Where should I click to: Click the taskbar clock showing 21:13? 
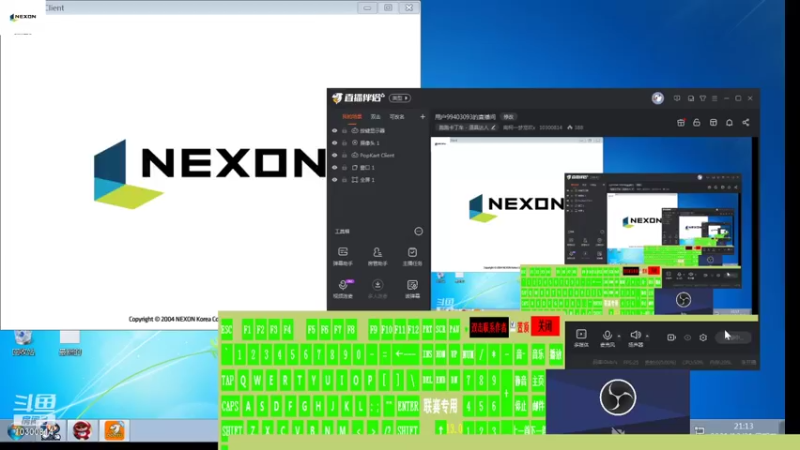coord(743,428)
